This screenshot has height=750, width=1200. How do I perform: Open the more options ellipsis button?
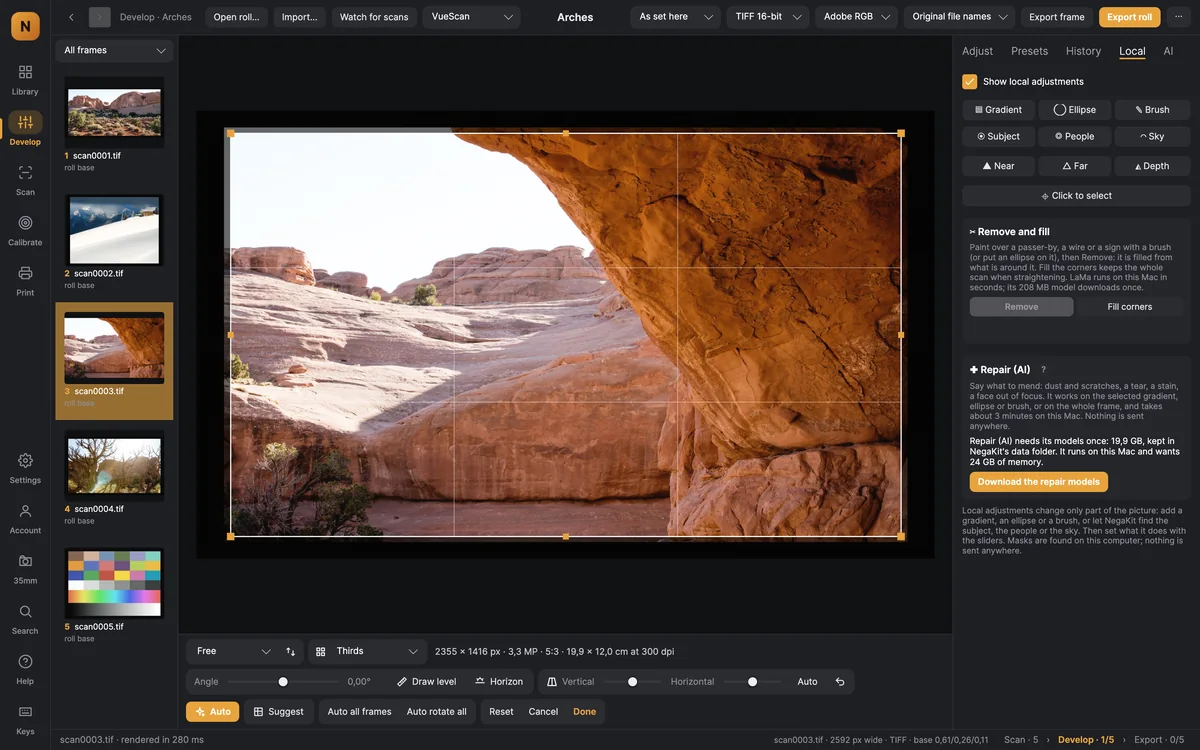(1178, 17)
